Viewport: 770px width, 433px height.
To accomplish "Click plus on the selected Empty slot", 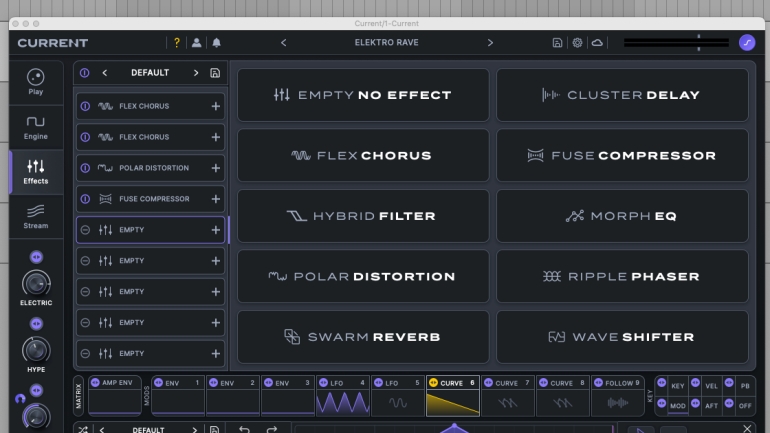I will (x=216, y=230).
